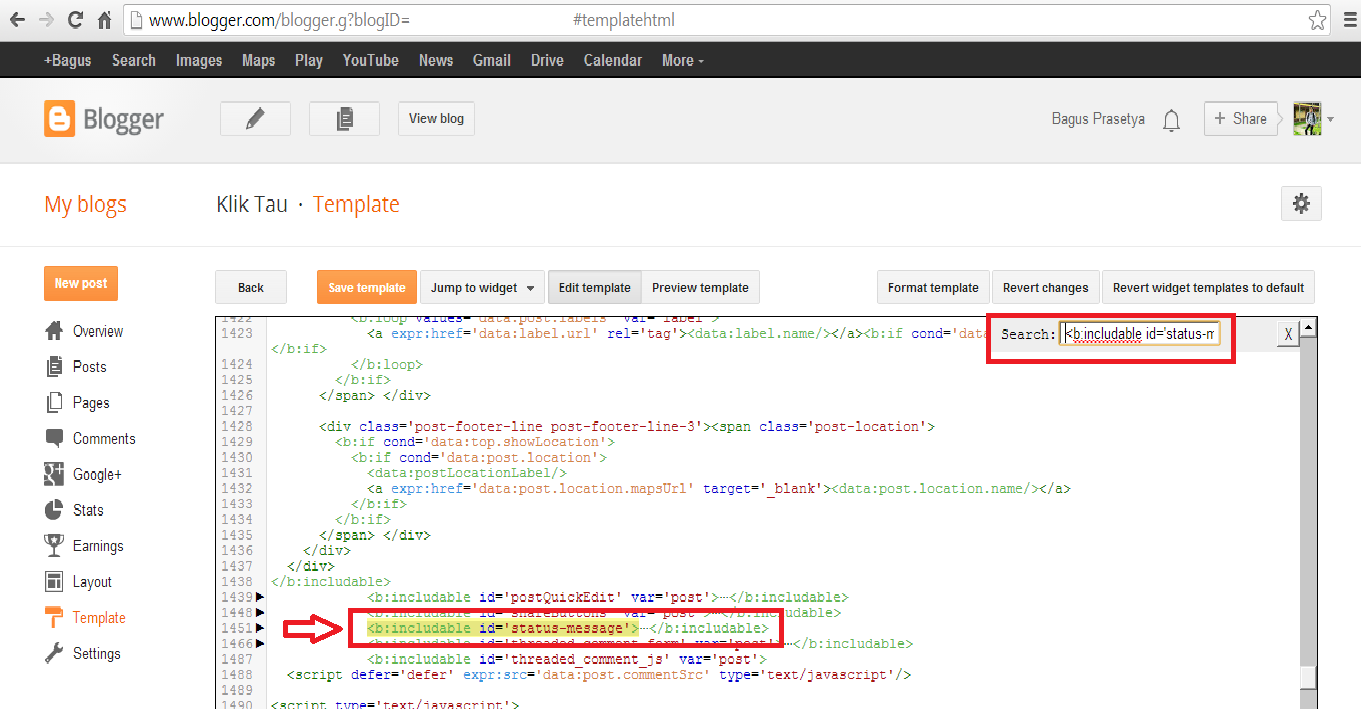
Task: Reload the page with refresh icon
Action: 75,19
